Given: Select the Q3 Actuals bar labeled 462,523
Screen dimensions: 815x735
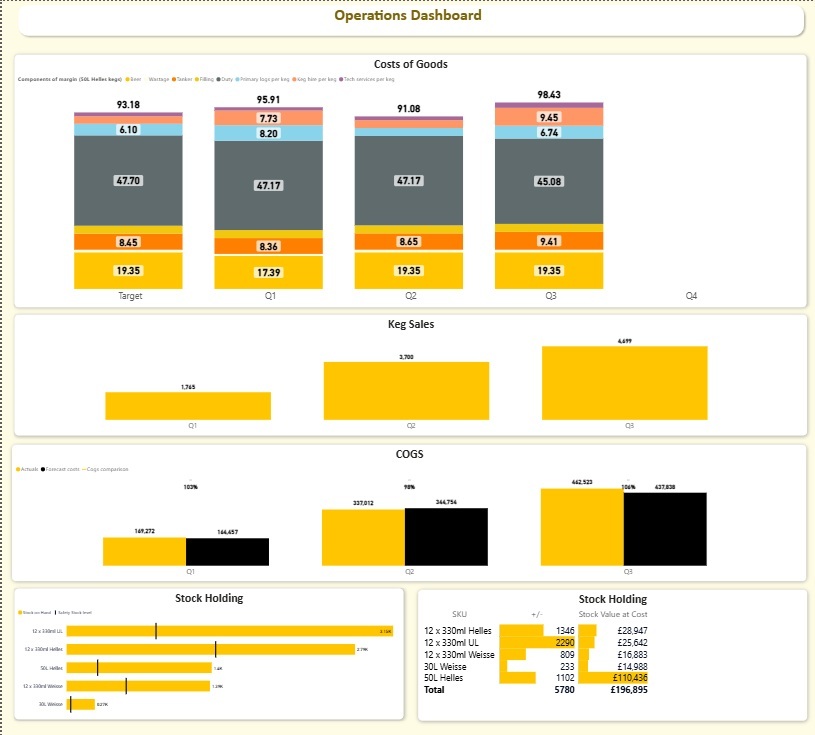Looking at the screenshot, I should pos(582,527).
